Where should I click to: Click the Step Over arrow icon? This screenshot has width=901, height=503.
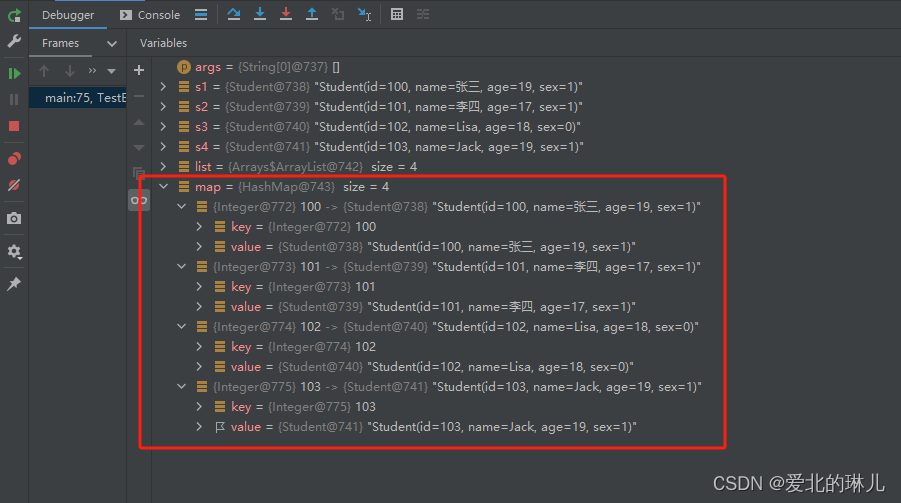[x=233, y=14]
